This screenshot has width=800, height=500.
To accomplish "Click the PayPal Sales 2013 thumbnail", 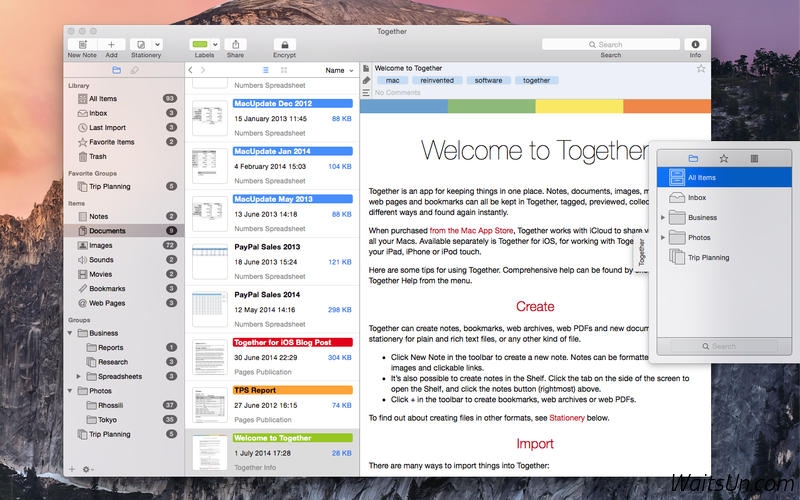I will [210, 262].
